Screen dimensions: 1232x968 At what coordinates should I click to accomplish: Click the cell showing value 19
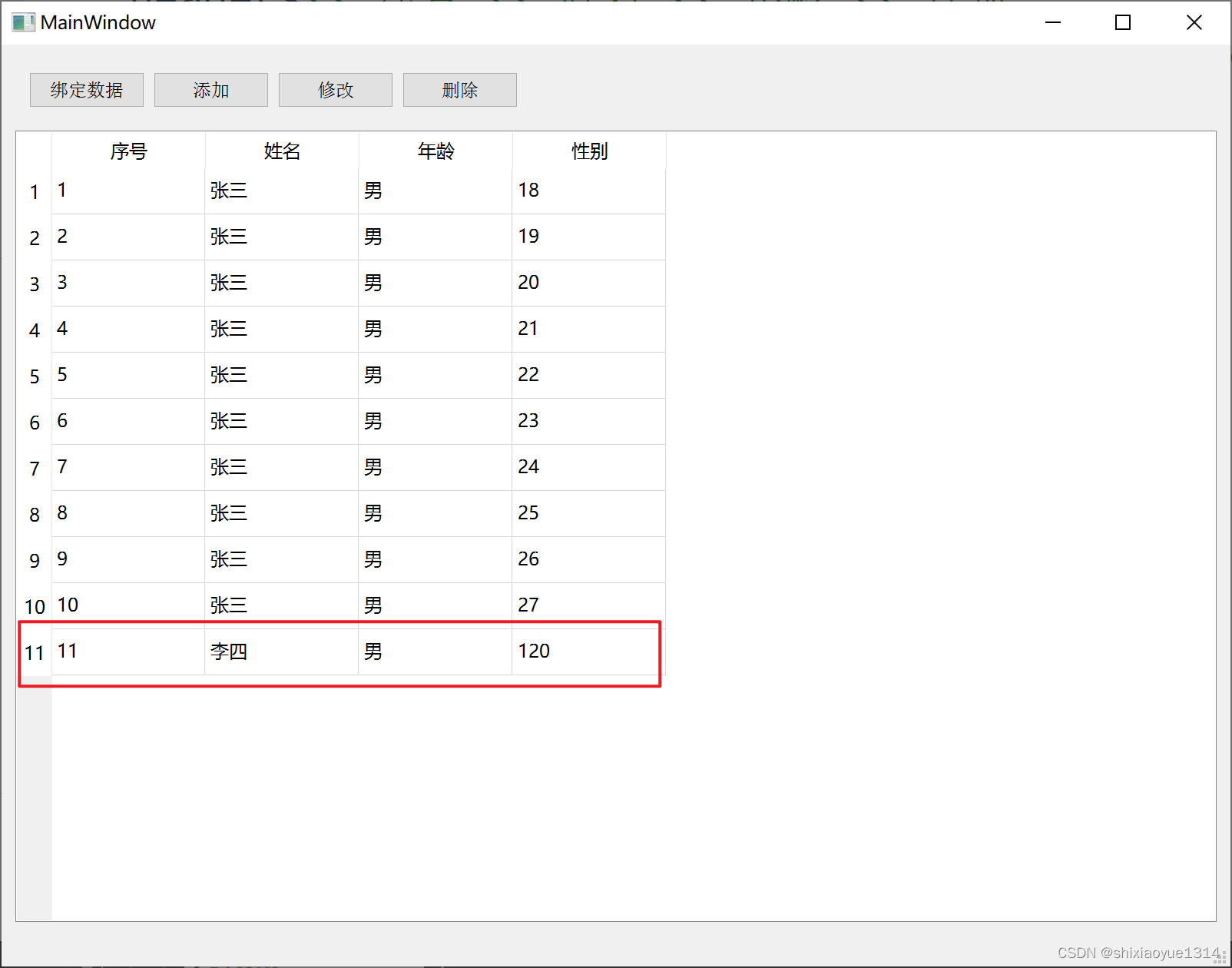pos(588,237)
